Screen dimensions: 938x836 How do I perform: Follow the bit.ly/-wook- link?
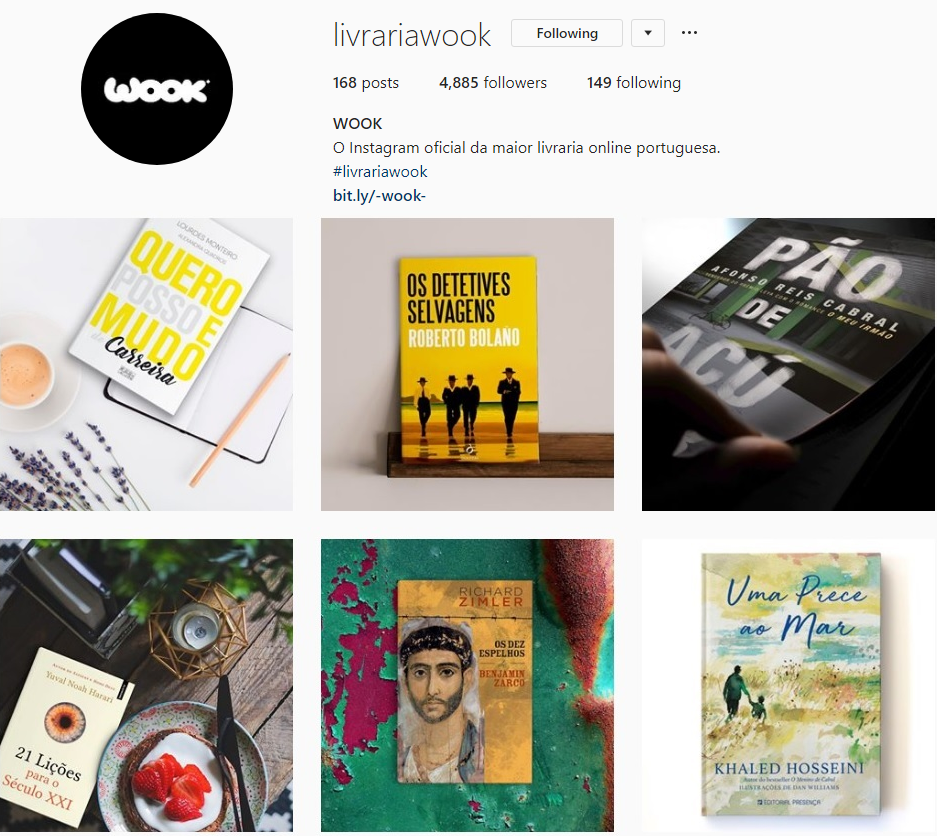click(x=379, y=196)
